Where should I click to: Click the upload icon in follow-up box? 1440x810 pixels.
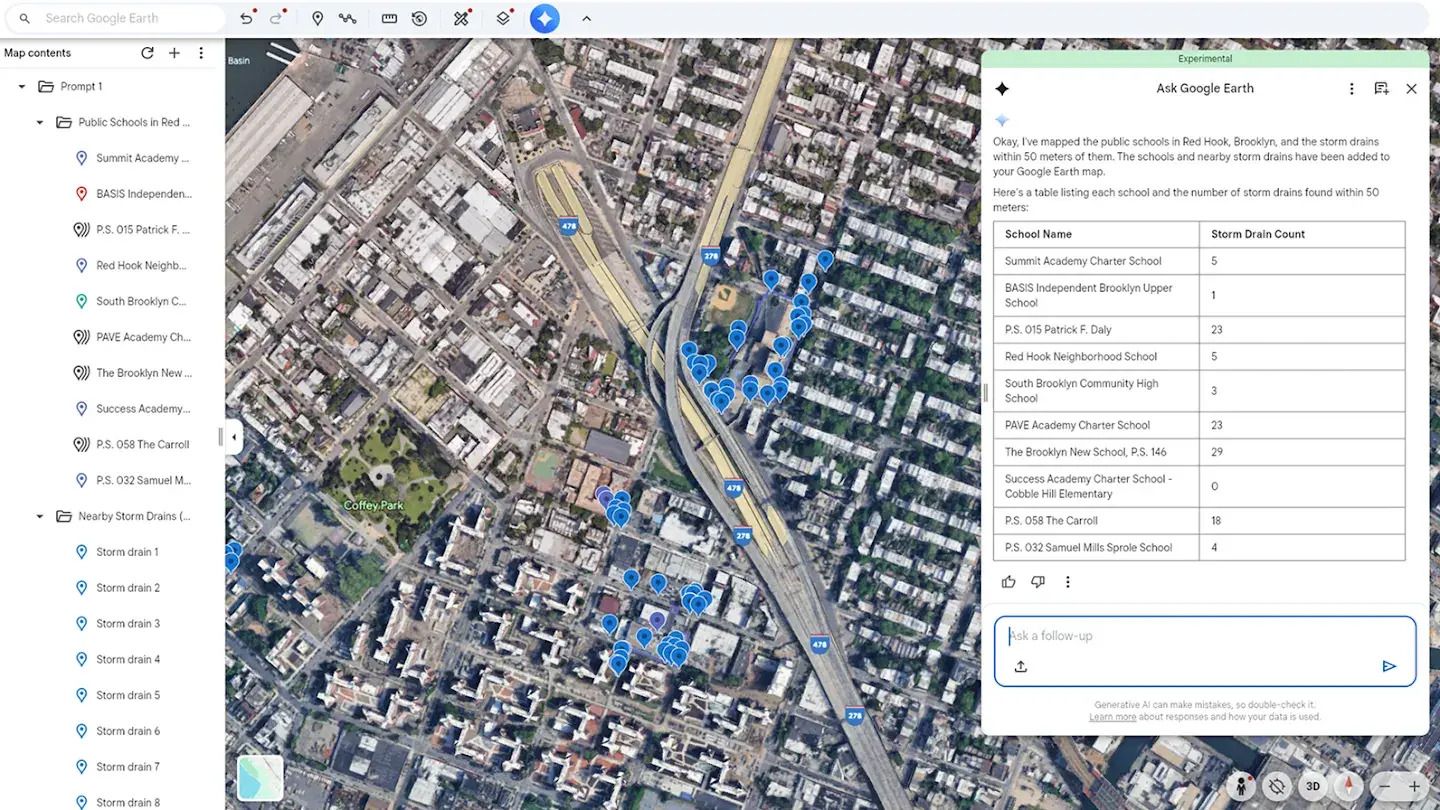pyautogui.click(x=1021, y=666)
